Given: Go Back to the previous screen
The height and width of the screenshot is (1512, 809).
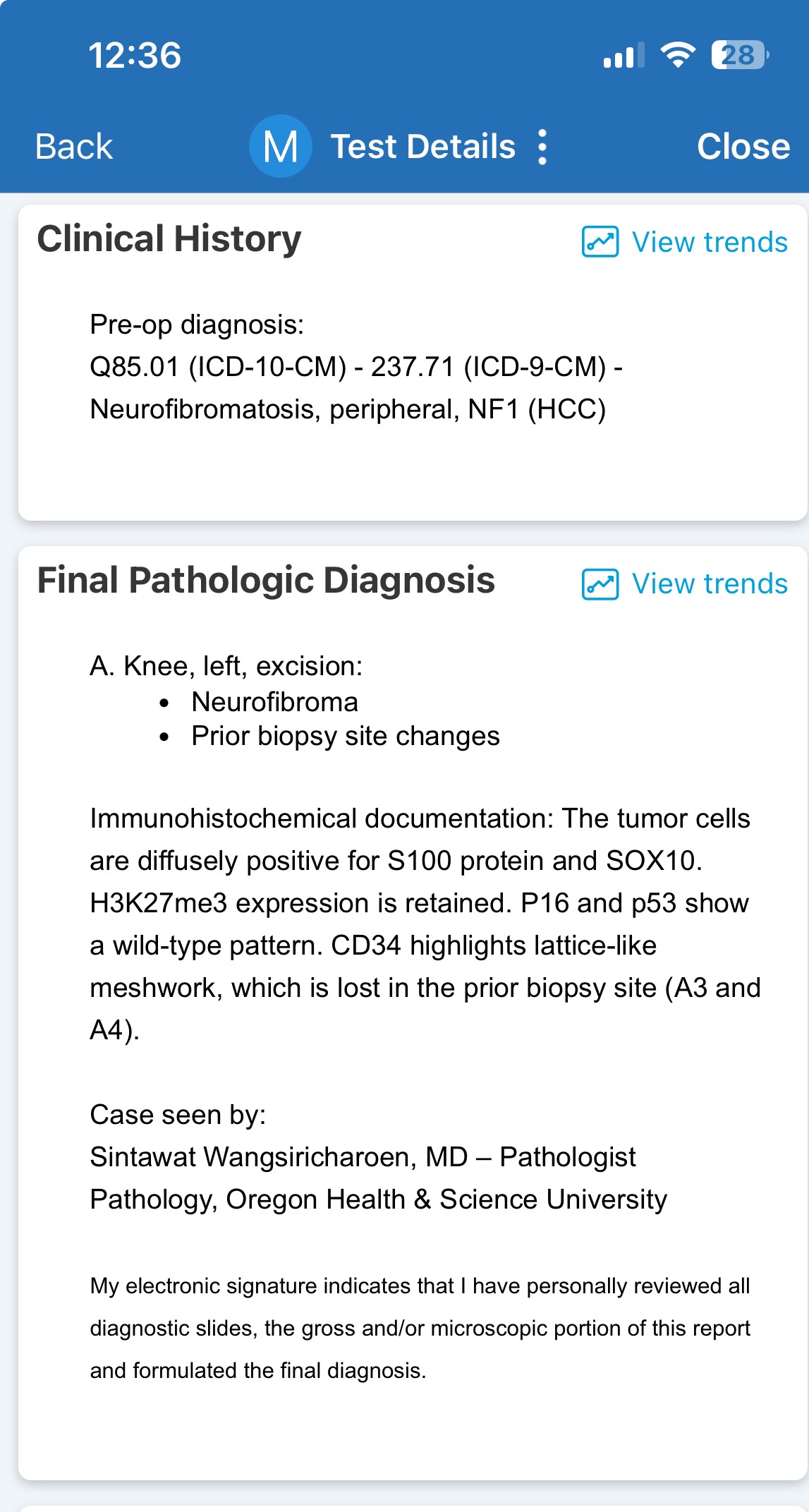Looking at the screenshot, I should tap(74, 147).
